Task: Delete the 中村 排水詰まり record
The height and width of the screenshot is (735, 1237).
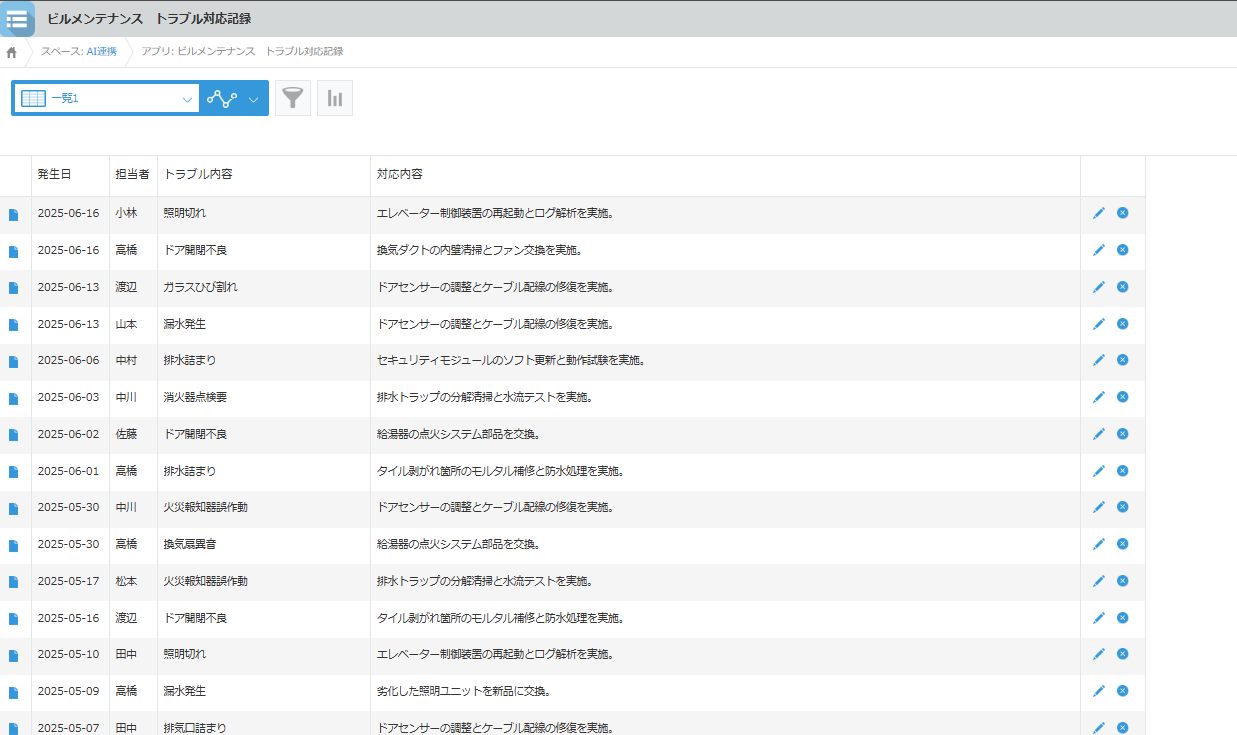Action: click(x=1122, y=360)
